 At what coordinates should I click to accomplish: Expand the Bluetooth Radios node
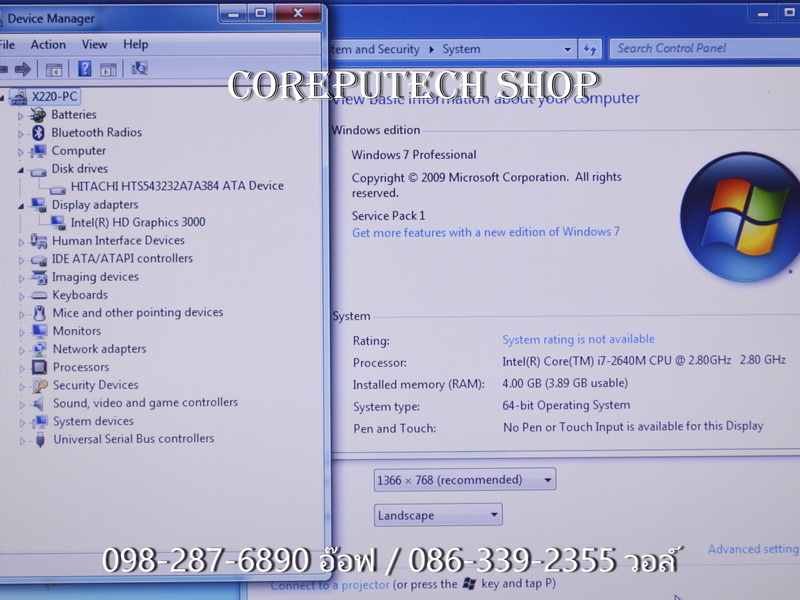point(20,134)
